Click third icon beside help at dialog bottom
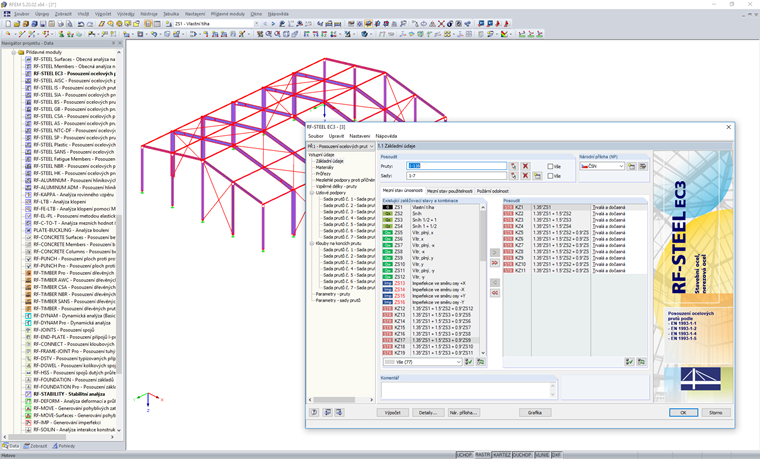This screenshot has width=760, height=459. point(339,412)
